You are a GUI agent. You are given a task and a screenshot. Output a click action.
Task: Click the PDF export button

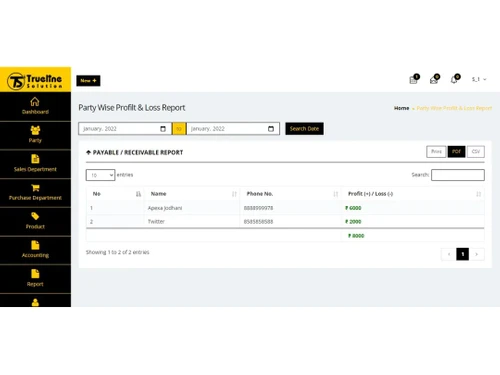pyautogui.click(x=456, y=152)
